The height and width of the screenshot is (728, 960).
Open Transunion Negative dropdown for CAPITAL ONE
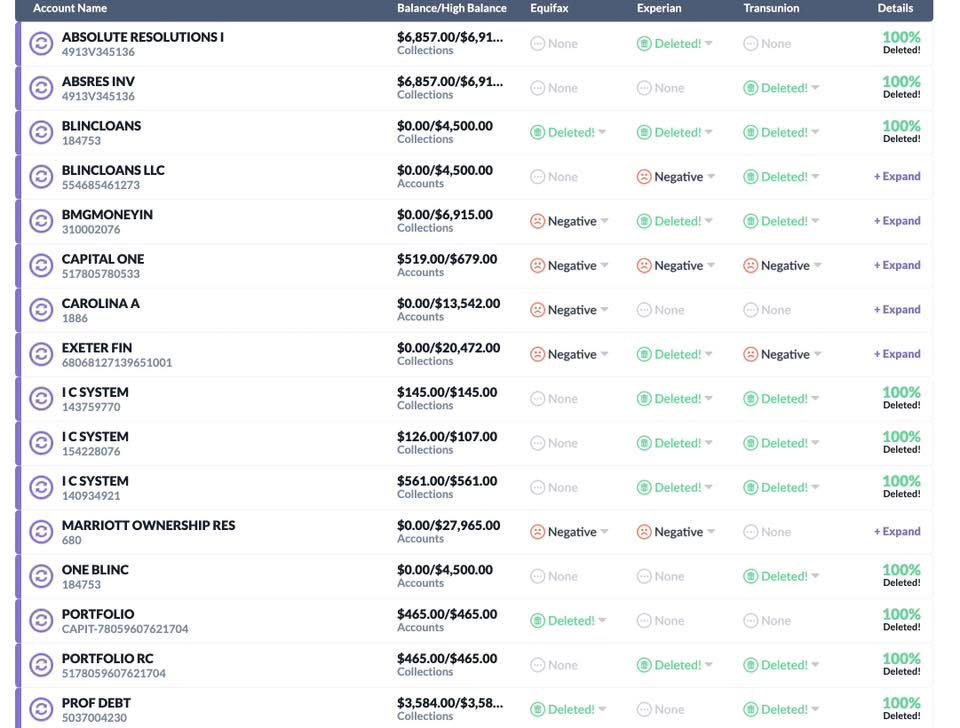pos(818,266)
